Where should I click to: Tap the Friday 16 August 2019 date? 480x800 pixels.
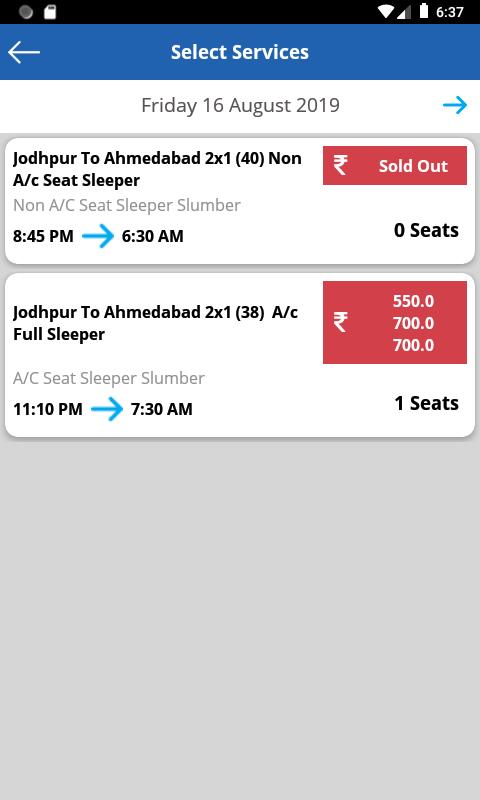coord(240,105)
